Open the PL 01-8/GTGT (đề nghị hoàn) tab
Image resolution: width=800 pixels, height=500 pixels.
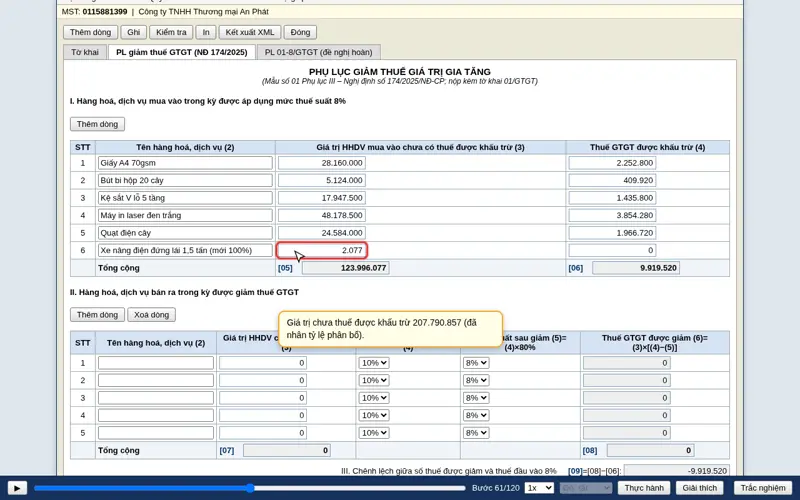[x=318, y=52]
